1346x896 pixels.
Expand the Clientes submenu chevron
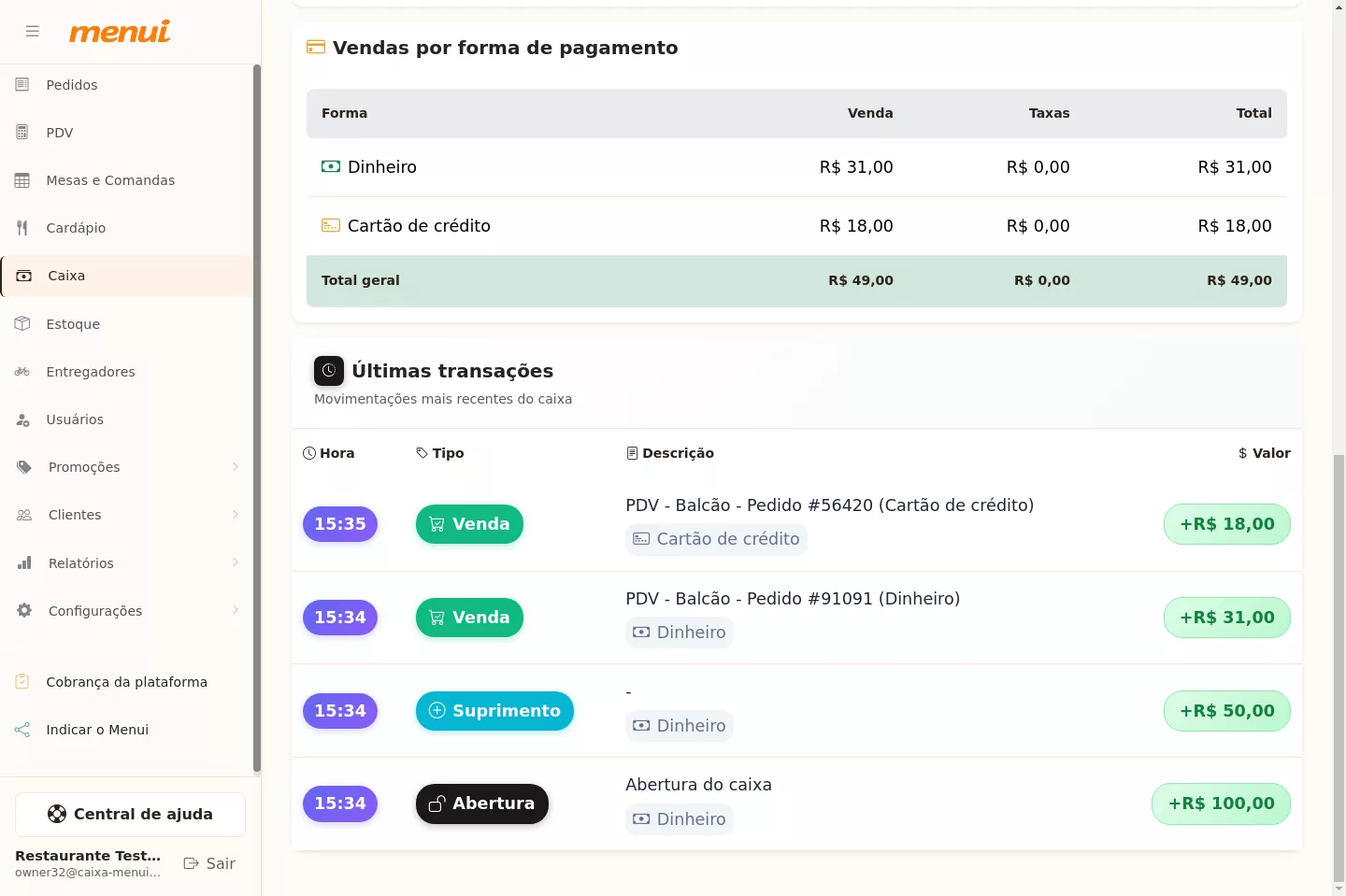pos(236,515)
